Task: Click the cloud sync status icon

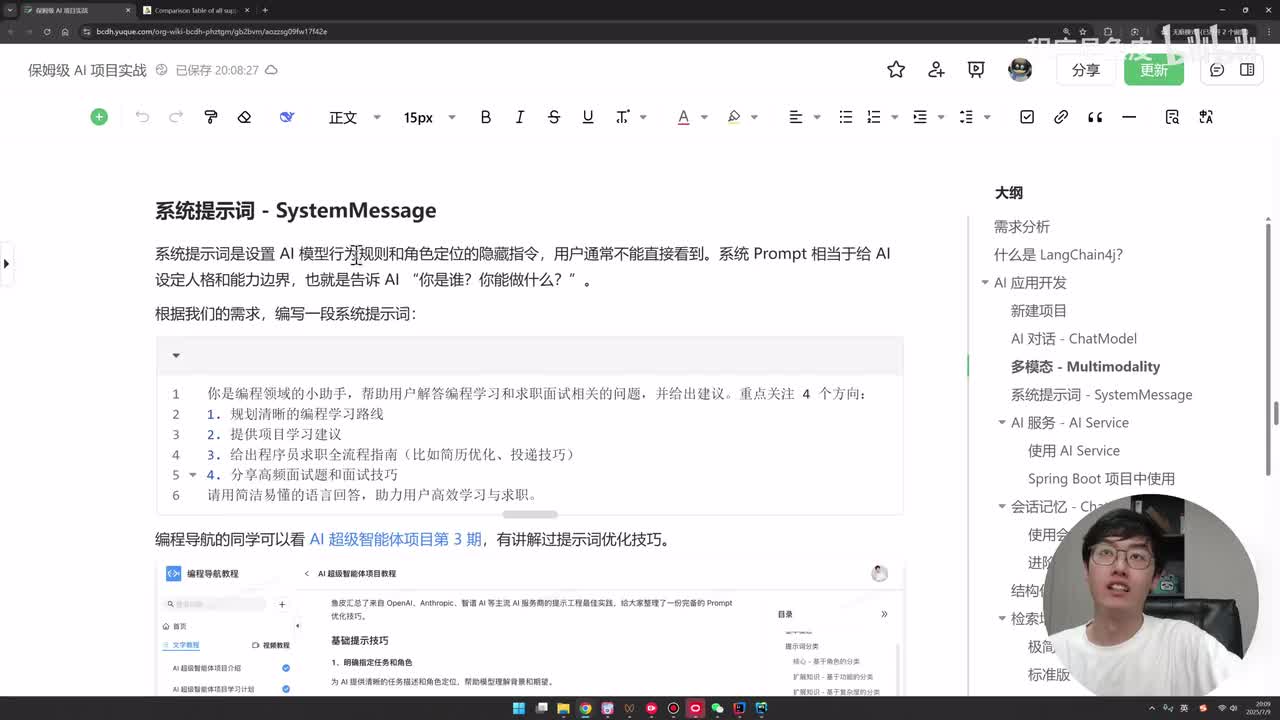Action: click(271, 70)
